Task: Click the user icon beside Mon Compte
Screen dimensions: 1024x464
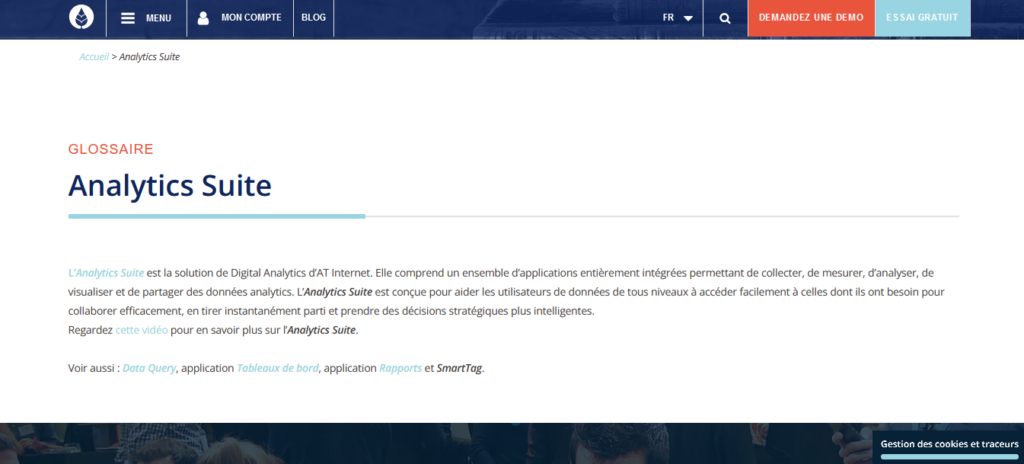Action: pos(203,18)
